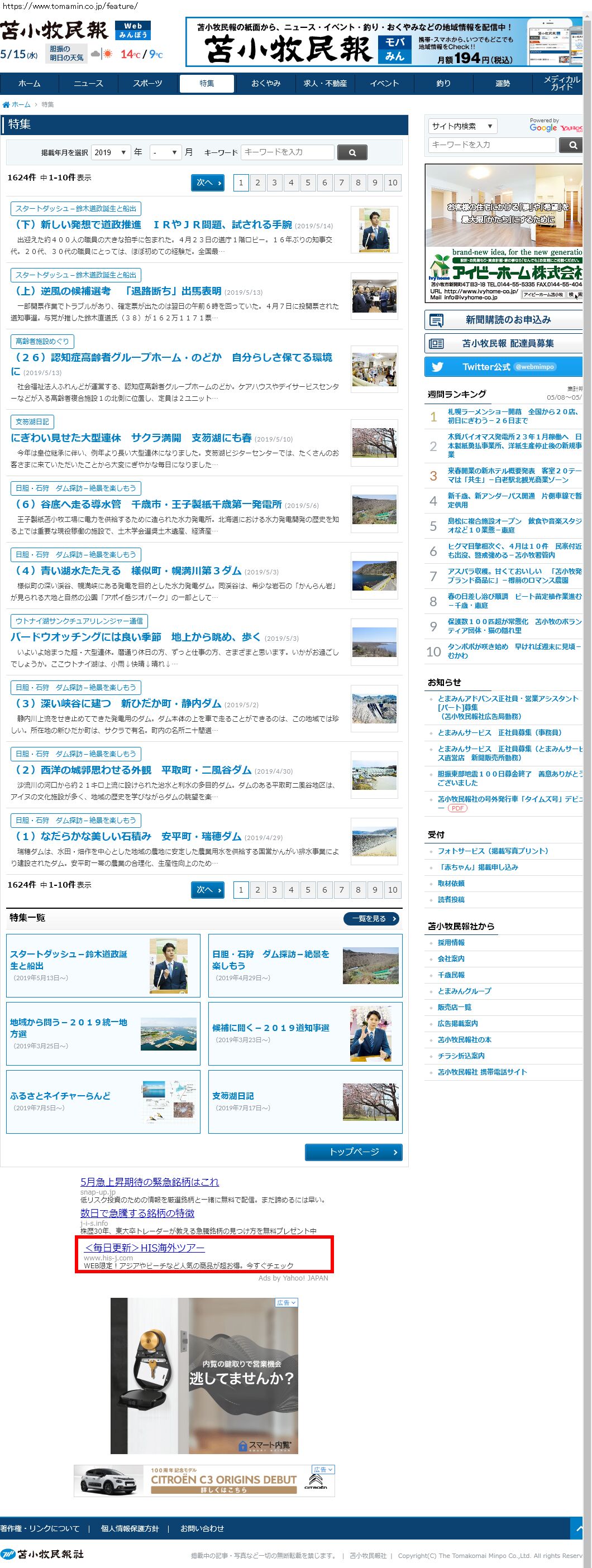Click the delivery staff recruitment icon button

coord(437,343)
